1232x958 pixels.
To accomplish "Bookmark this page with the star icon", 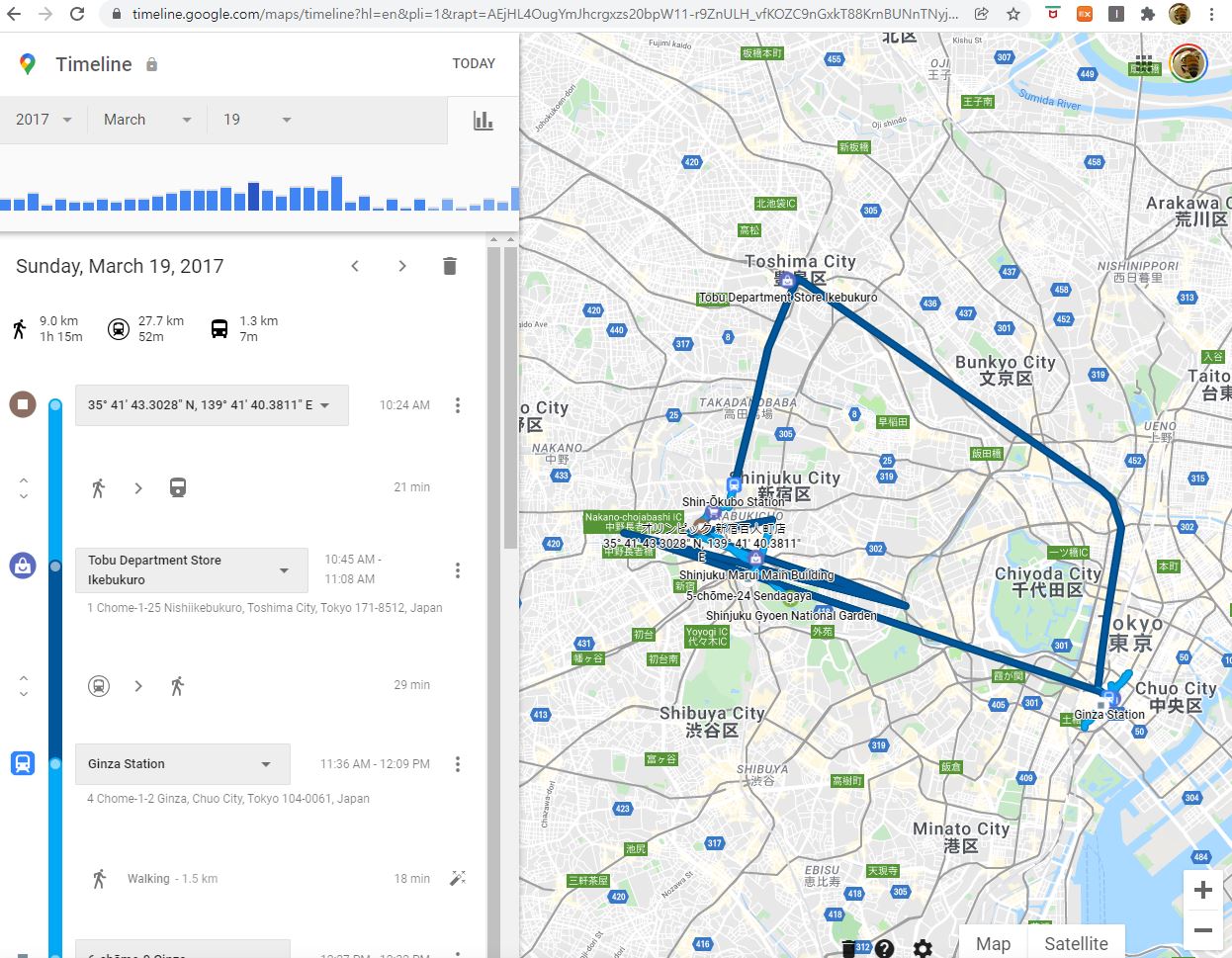I will point(1013,15).
